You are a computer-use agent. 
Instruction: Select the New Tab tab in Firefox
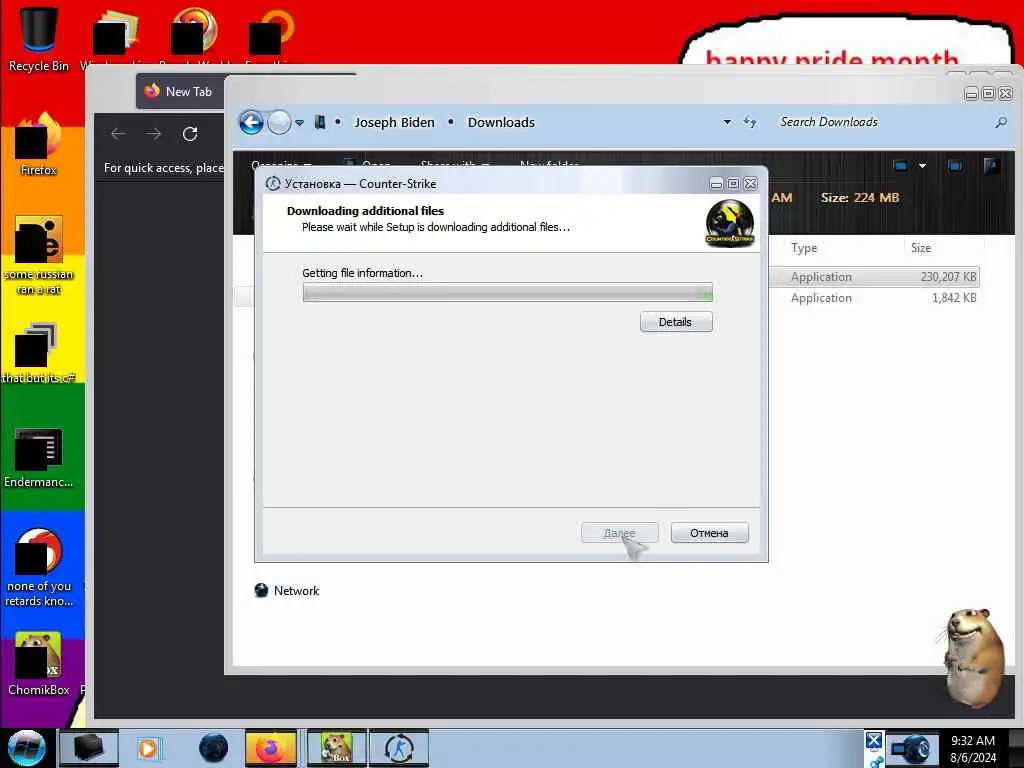click(180, 91)
